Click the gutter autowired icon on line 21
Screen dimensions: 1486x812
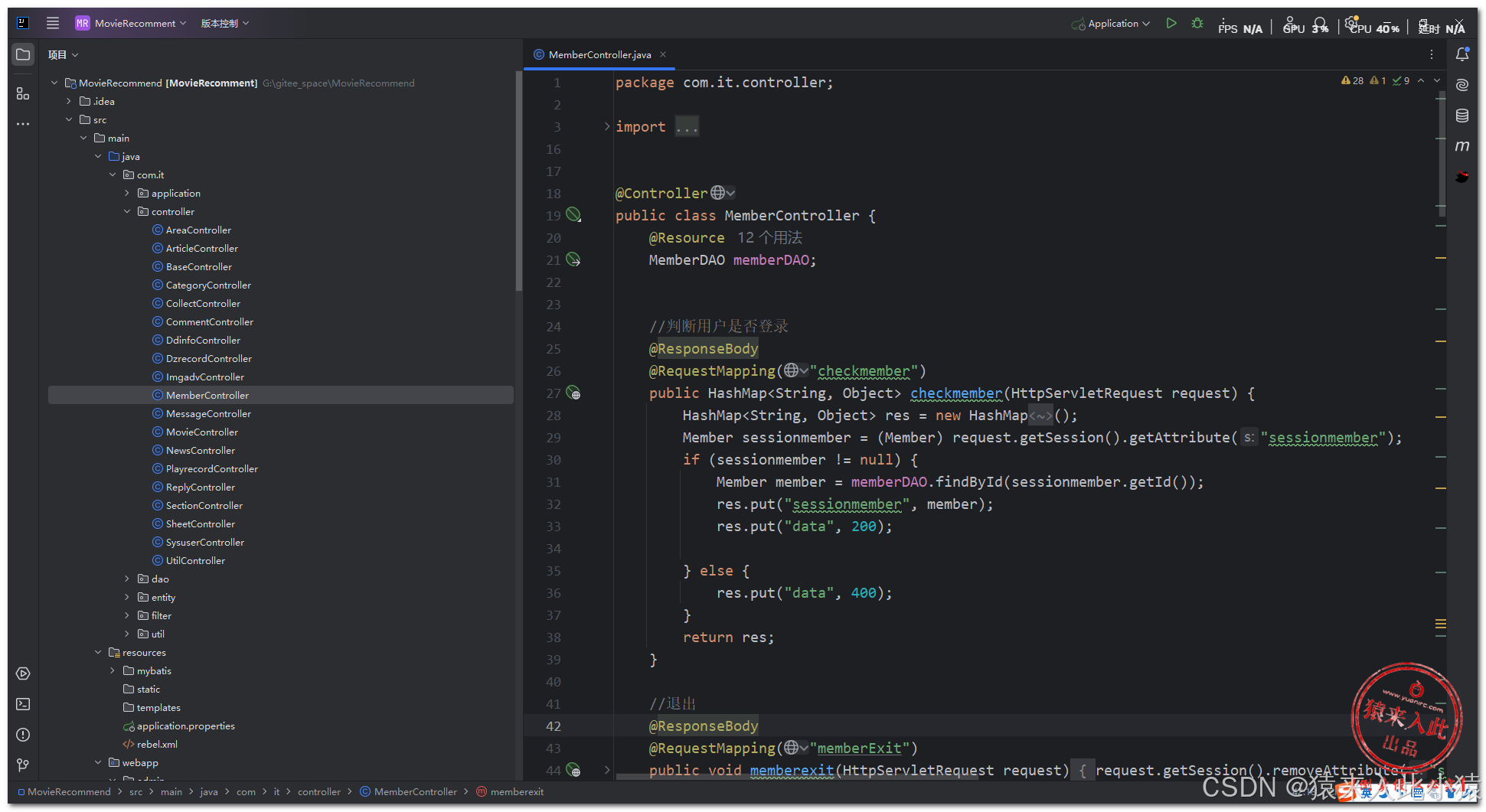573,259
